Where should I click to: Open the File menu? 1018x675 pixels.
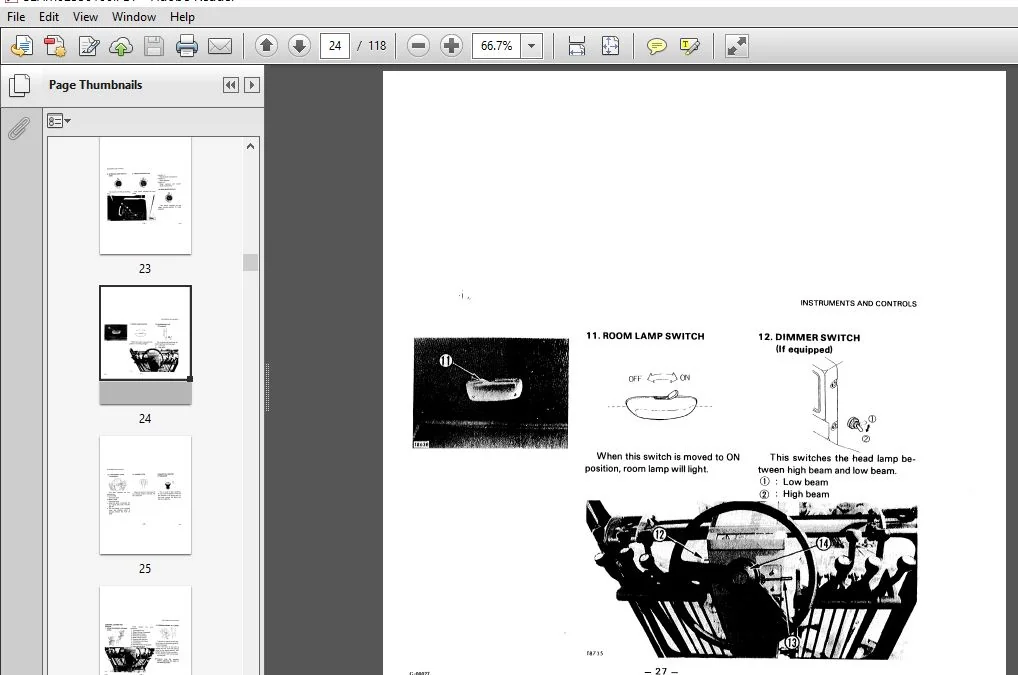point(16,17)
